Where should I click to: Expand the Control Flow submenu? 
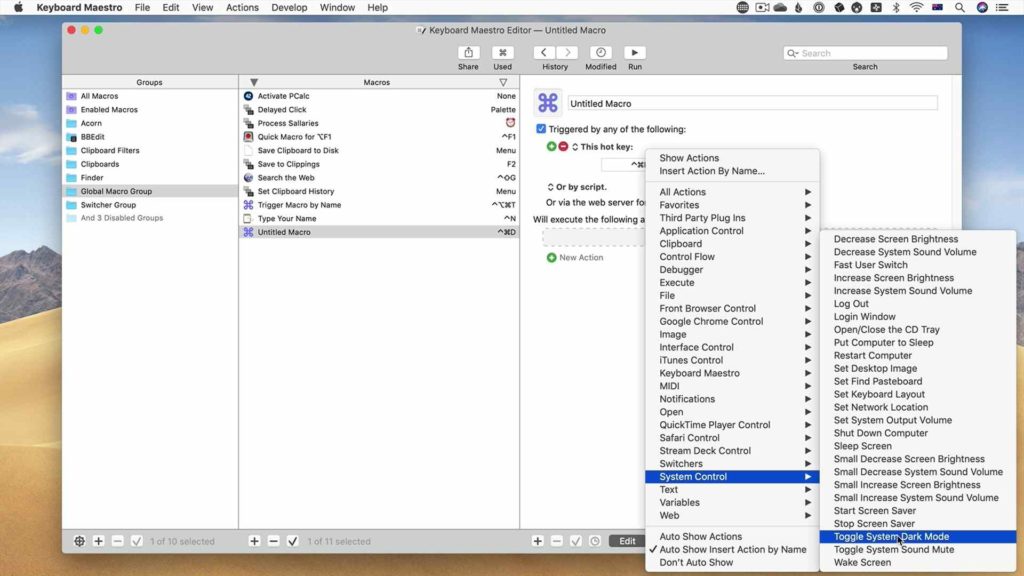point(732,257)
